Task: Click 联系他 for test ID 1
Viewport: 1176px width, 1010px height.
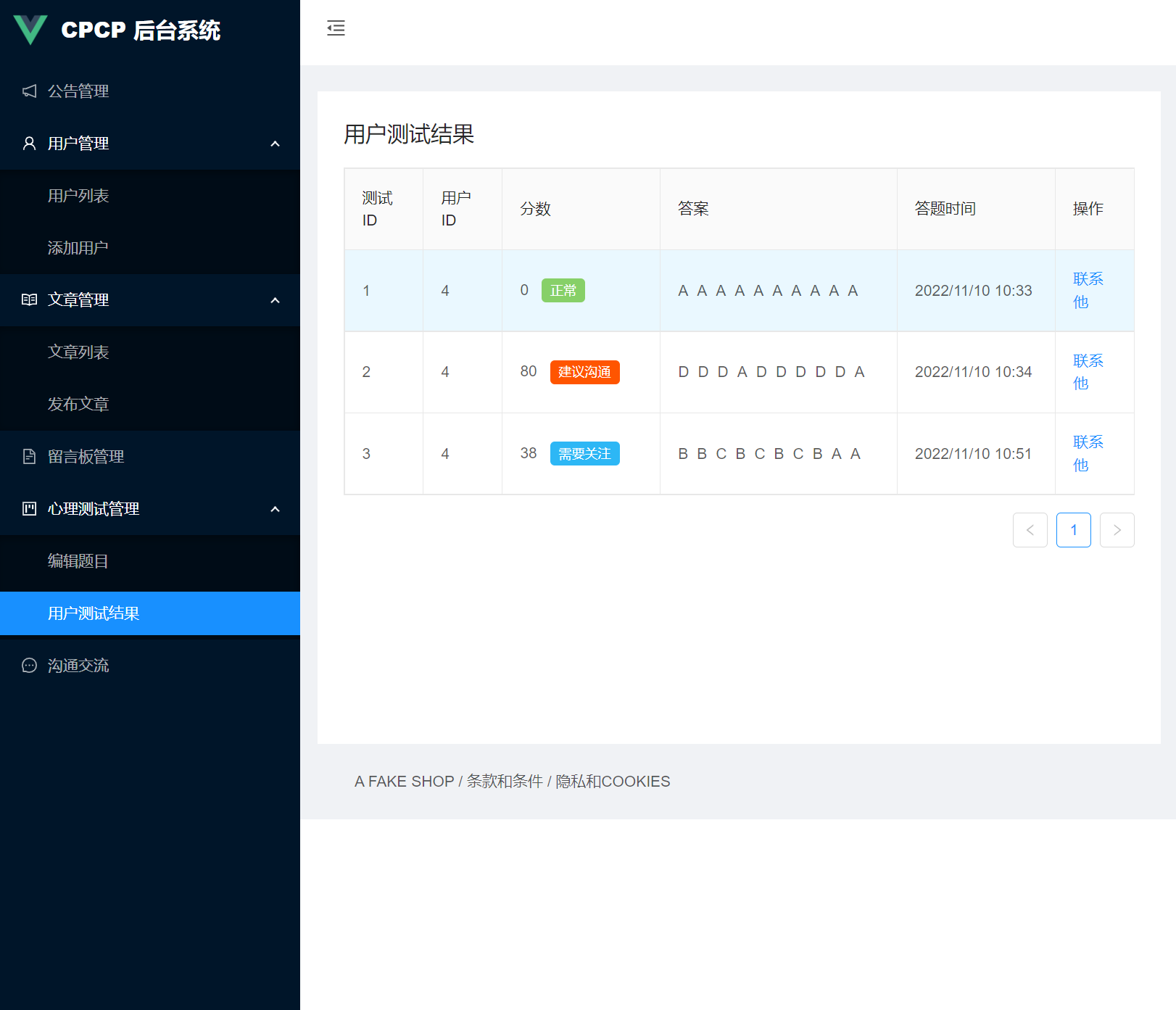Action: [1088, 290]
